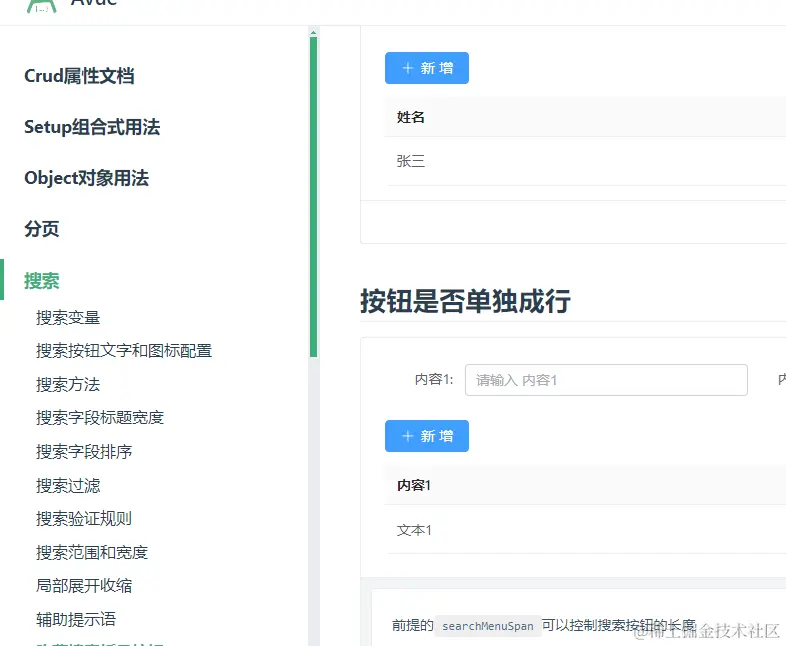786x646 pixels.
Task: Go to 搜索验证规则 subsection
Action: tap(84, 518)
